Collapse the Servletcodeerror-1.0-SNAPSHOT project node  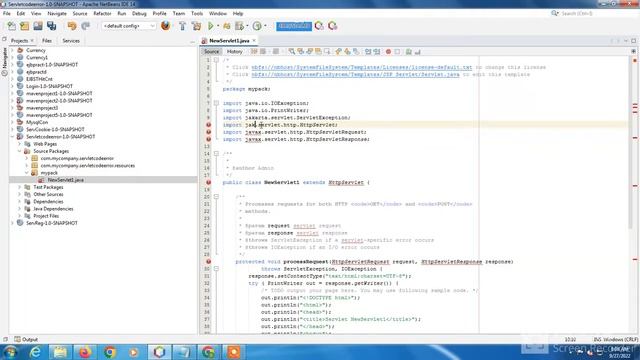point(12,137)
